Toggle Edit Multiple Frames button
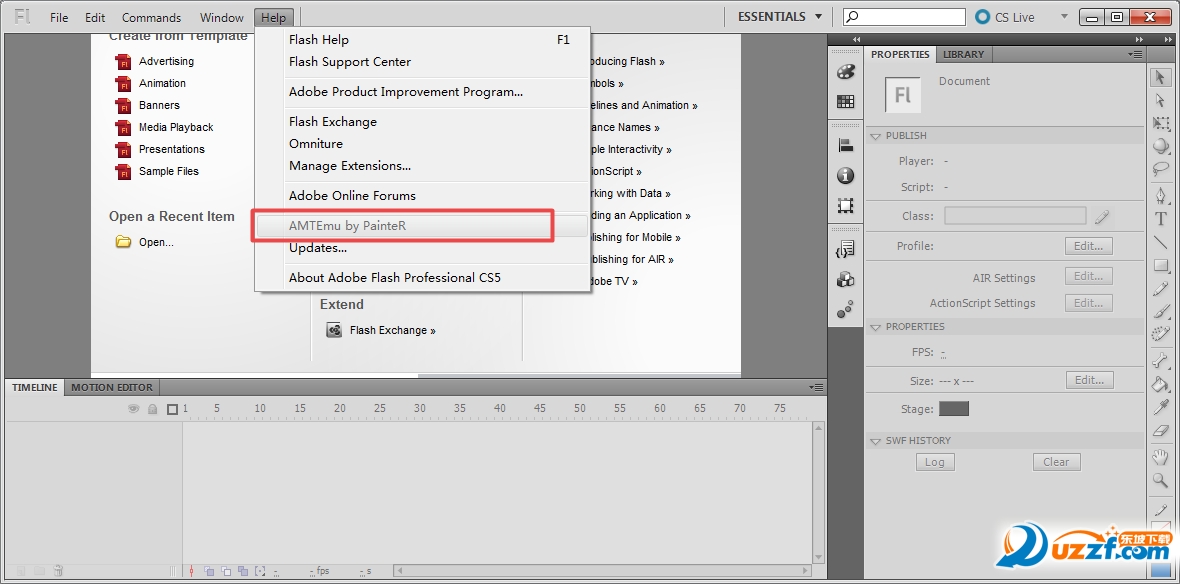The width and height of the screenshot is (1180, 584). [x=243, y=571]
